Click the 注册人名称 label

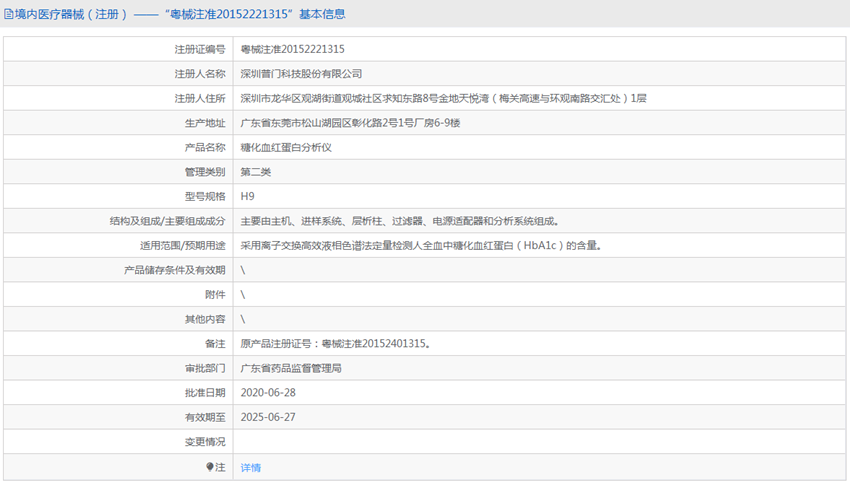[199, 74]
